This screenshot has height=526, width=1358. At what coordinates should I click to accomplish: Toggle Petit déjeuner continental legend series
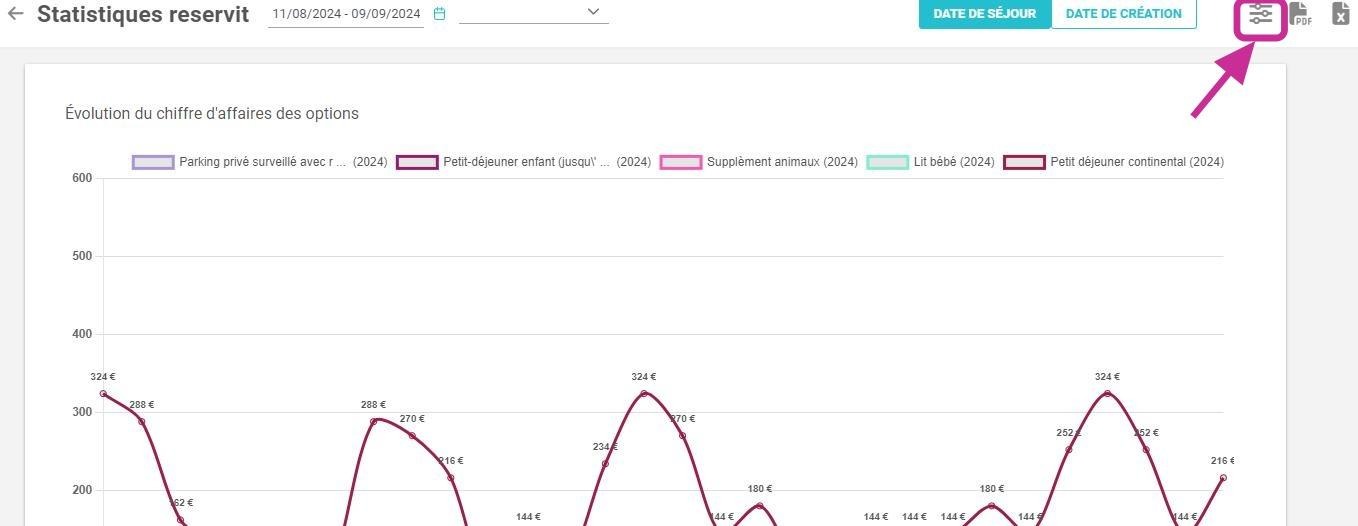pyautogui.click(x=1114, y=162)
